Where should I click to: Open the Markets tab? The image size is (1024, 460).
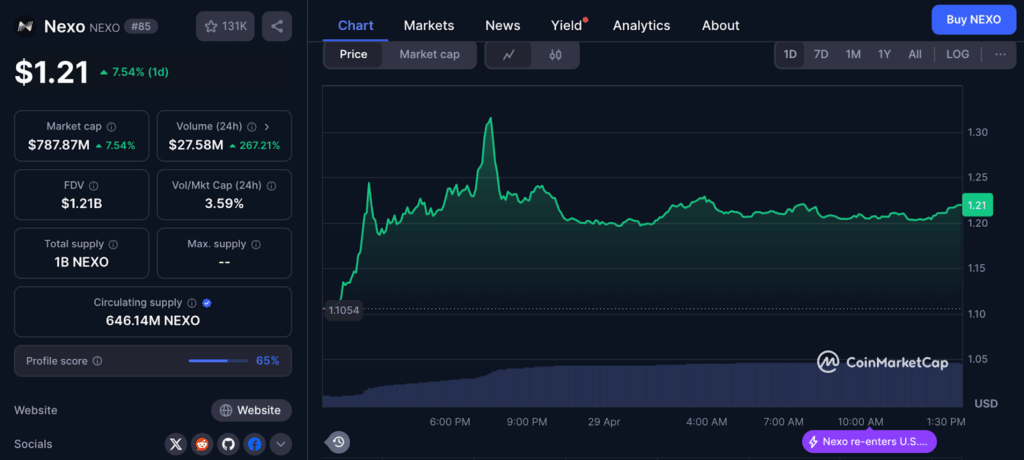pos(428,25)
